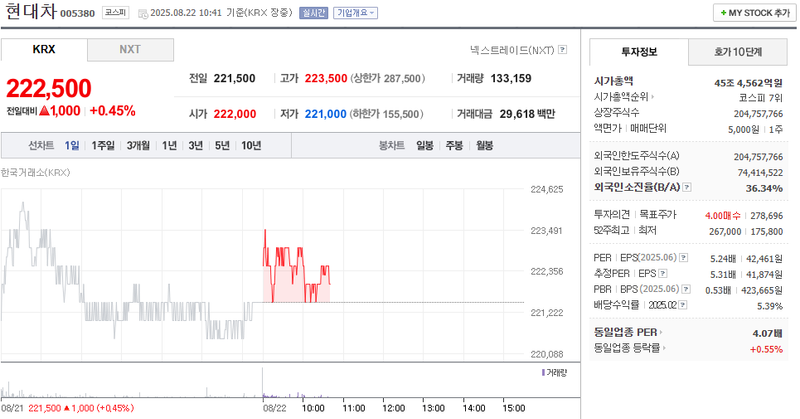The width and height of the screenshot is (800, 419).
Task: Click the current price 222,500
Action: (49, 88)
